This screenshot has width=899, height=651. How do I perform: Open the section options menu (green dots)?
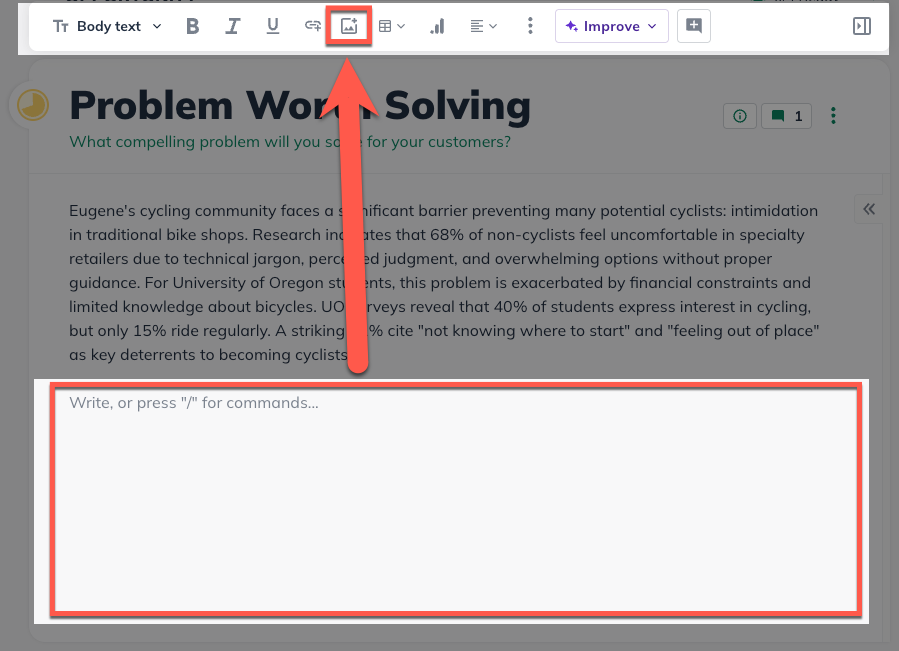[x=834, y=117]
